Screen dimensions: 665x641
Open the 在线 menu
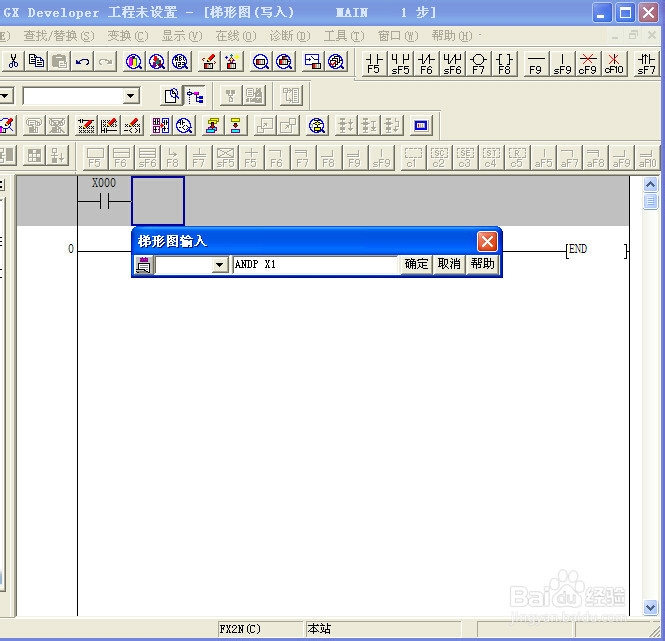tap(236, 36)
